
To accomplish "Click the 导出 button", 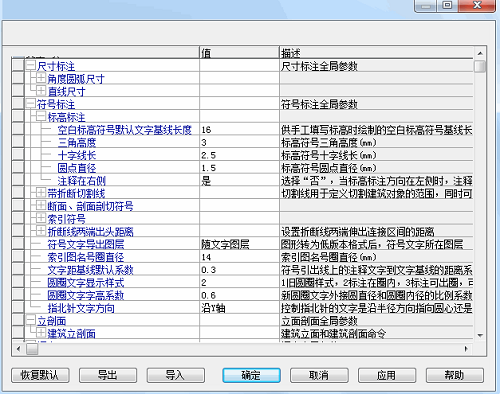I will pyautogui.click(x=108, y=375).
